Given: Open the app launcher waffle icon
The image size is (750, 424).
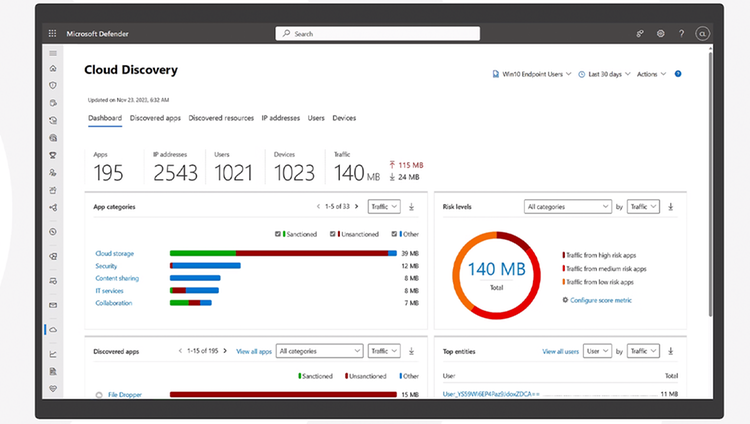Looking at the screenshot, I should click(52, 33).
